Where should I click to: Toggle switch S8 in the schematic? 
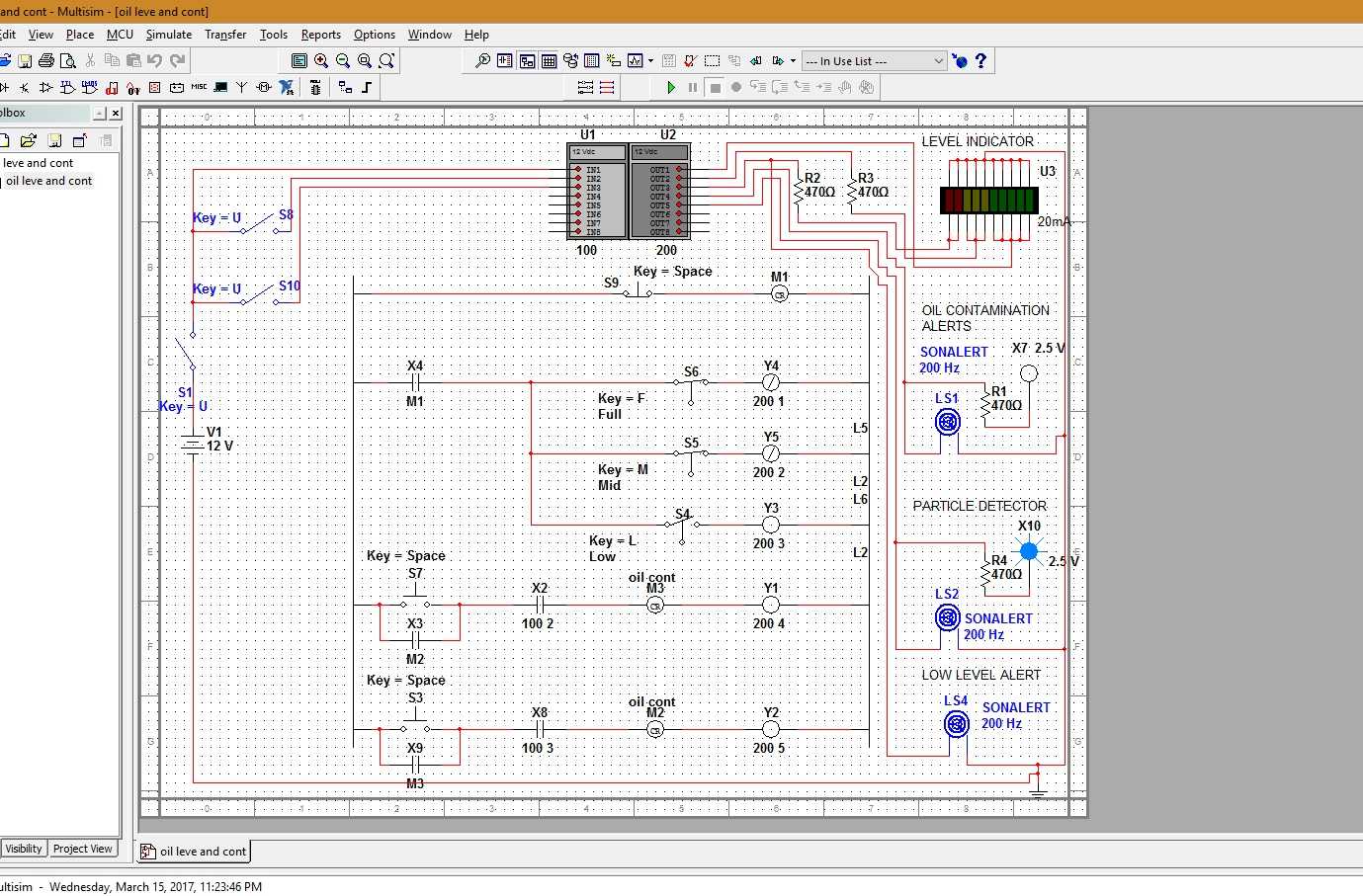tap(261, 223)
